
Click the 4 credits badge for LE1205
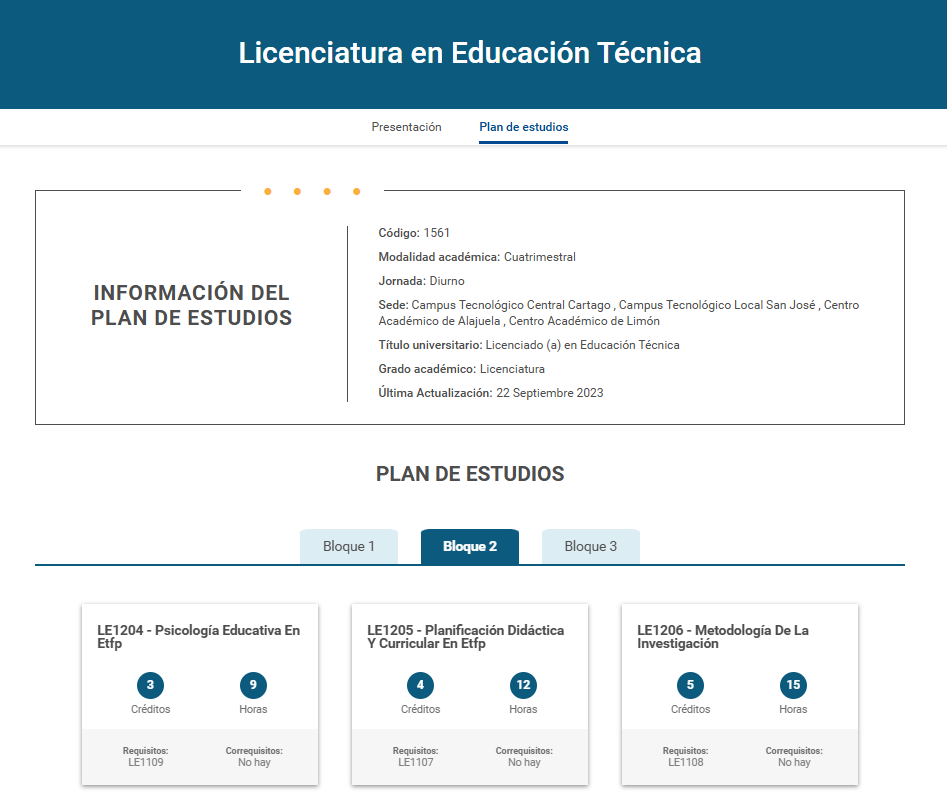coord(421,685)
